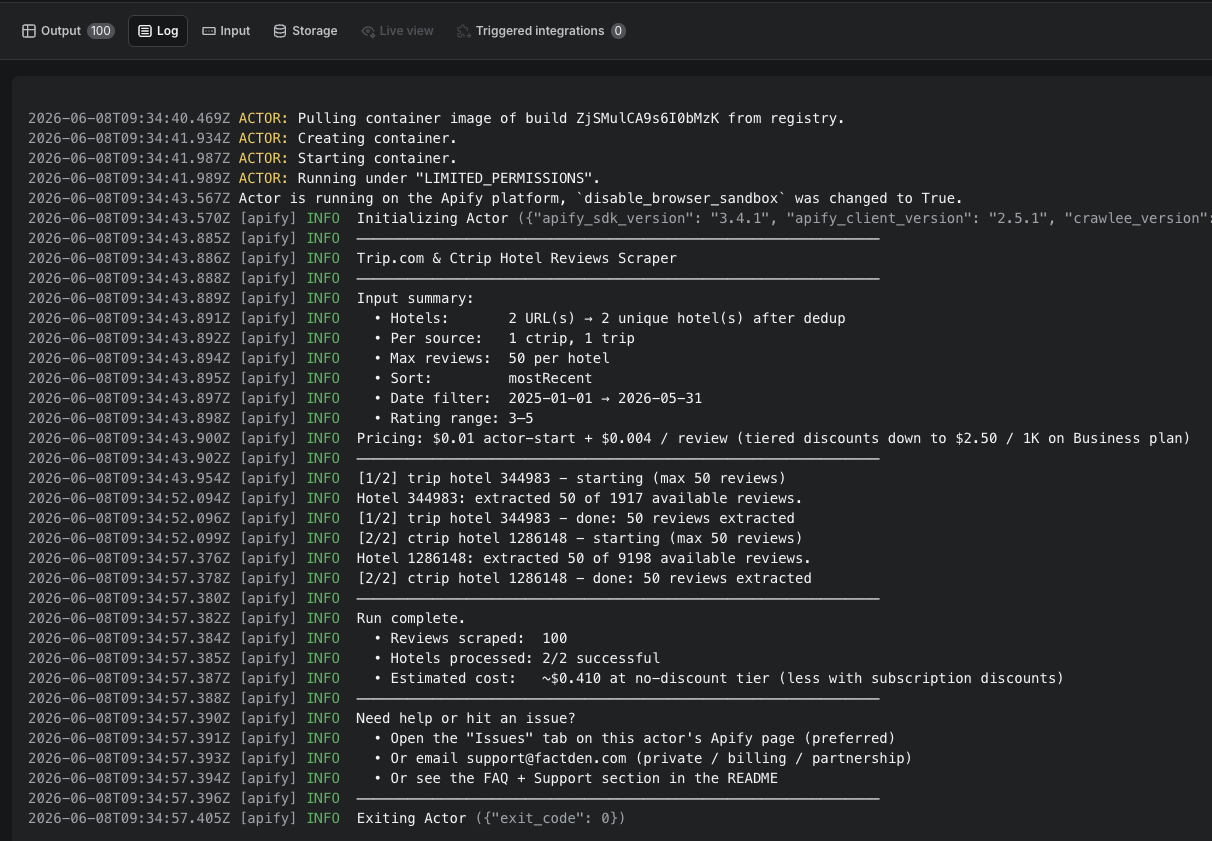Click the Output table icon
The height and width of the screenshot is (841, 1212).
point(29,31)
